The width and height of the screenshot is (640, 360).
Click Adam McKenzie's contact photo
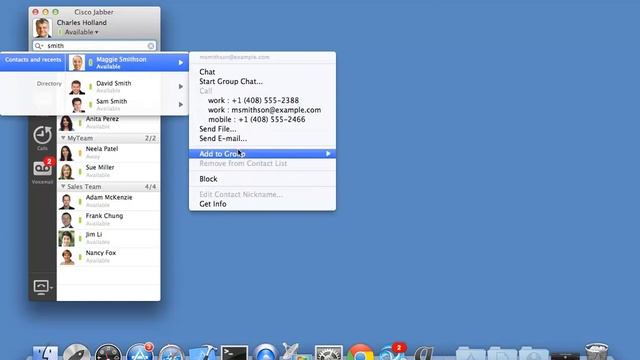[x=66, y=201]
